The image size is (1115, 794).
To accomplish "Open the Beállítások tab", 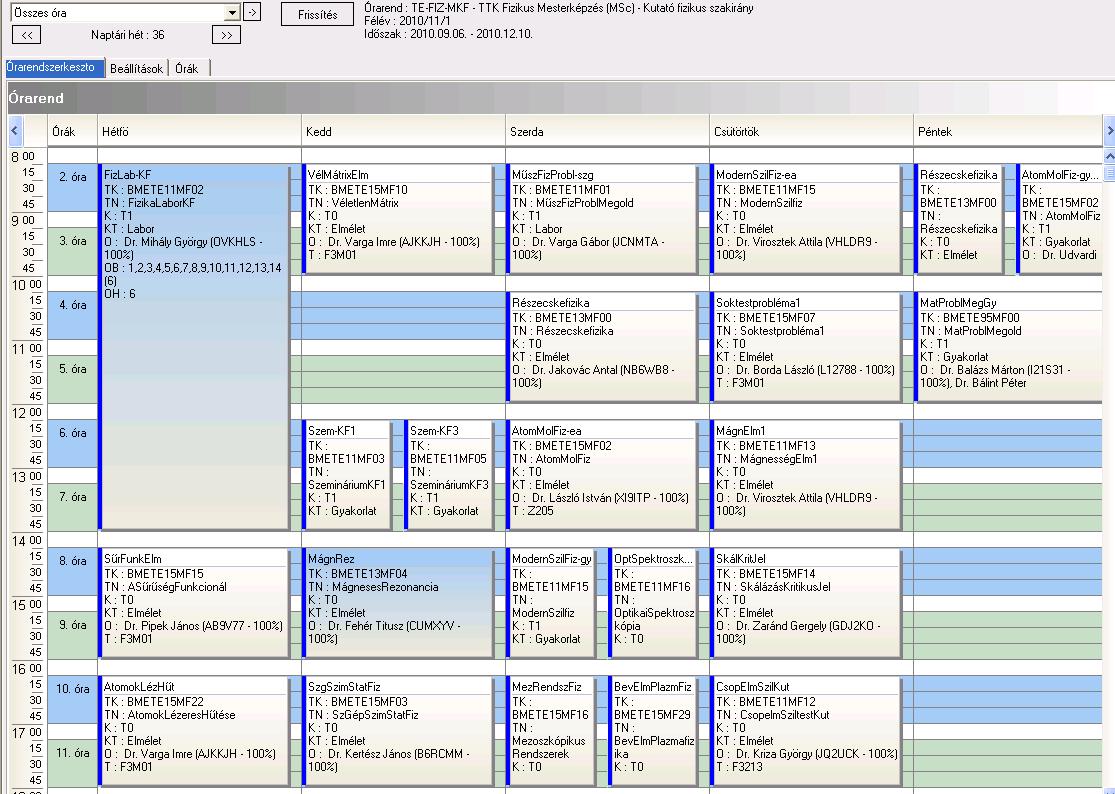I will click(137, 68).
